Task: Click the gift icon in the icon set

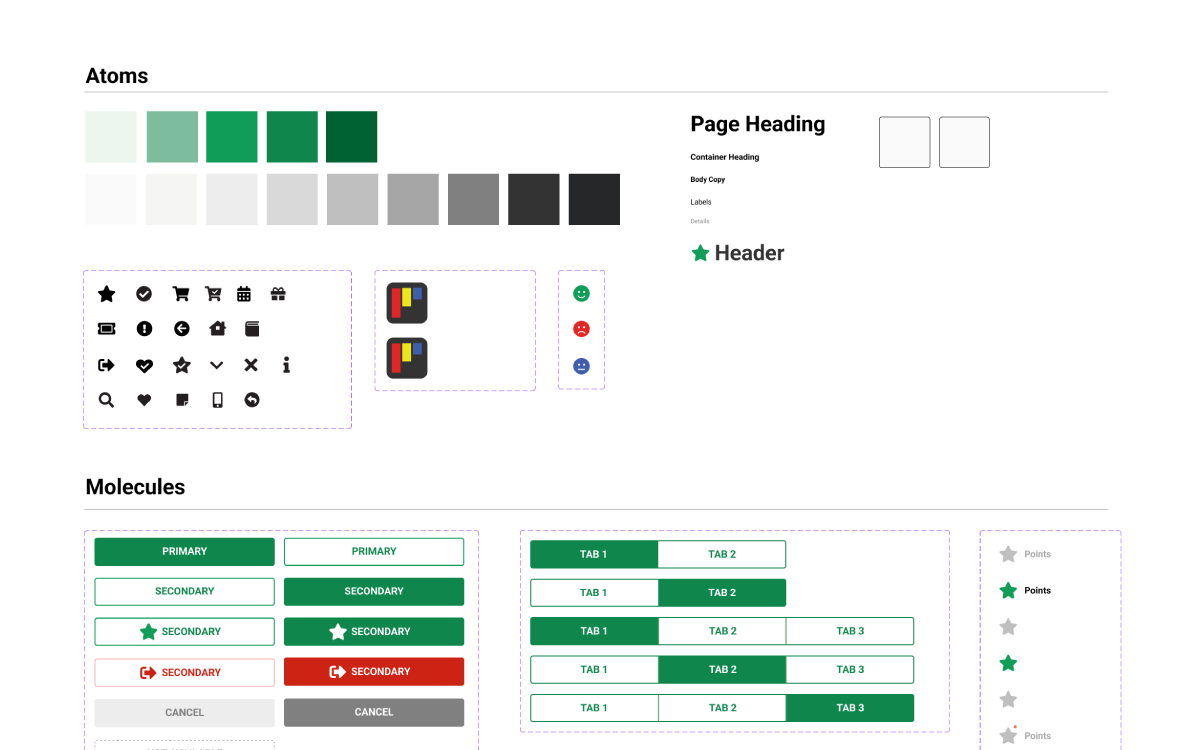Action: pos(278,293)
